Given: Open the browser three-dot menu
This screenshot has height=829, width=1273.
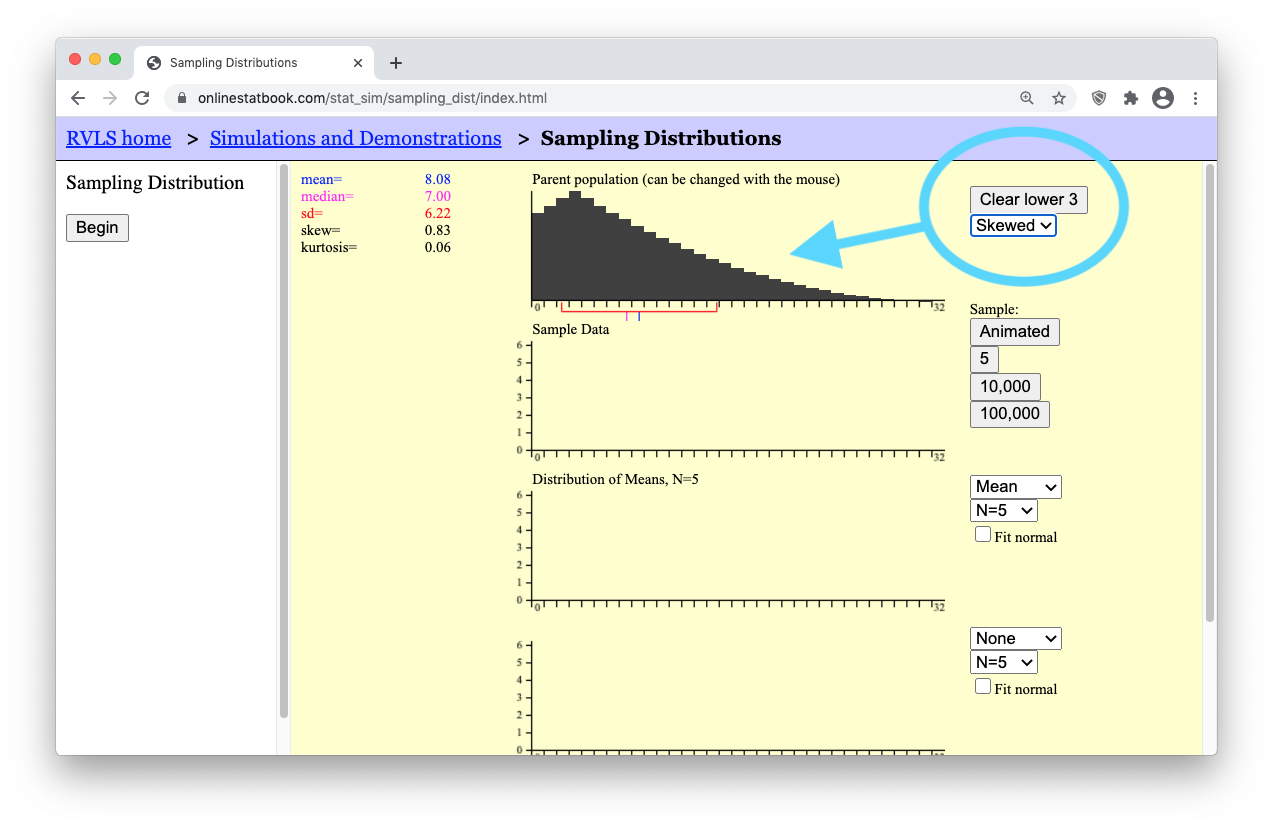Looking at the screenshot, I should tap(1195, 98).
